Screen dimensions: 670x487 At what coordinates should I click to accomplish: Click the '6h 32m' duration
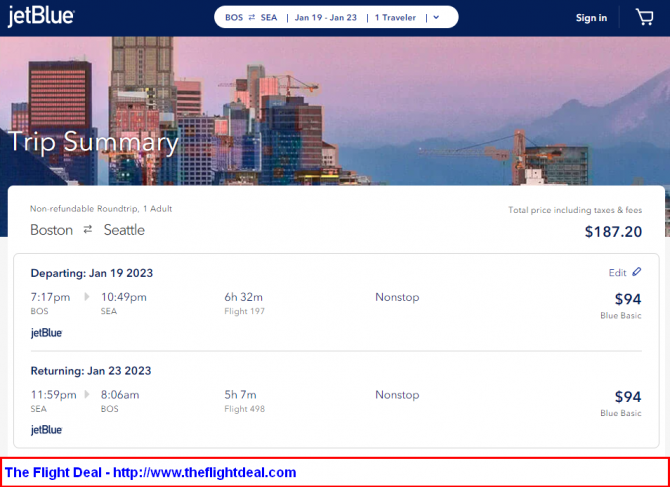pyautogui.click(x=244, y=297)
